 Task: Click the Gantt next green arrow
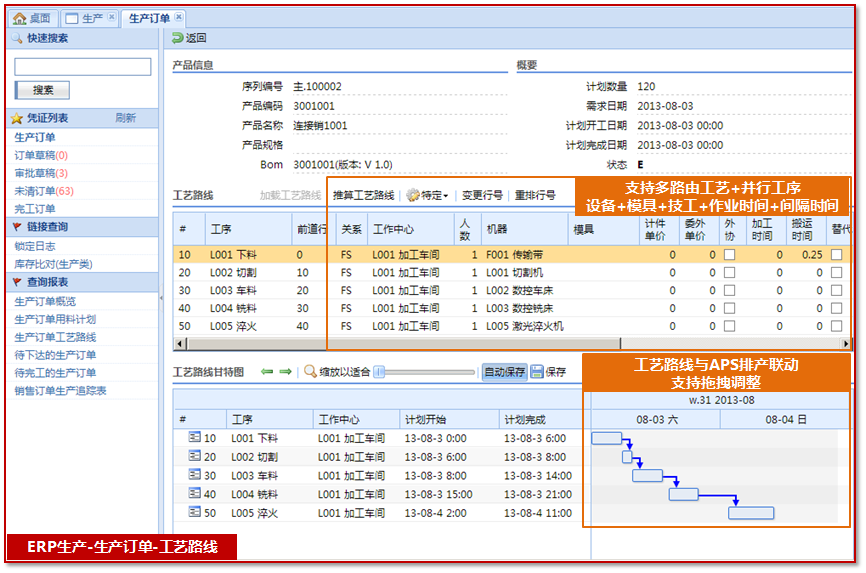286,371
